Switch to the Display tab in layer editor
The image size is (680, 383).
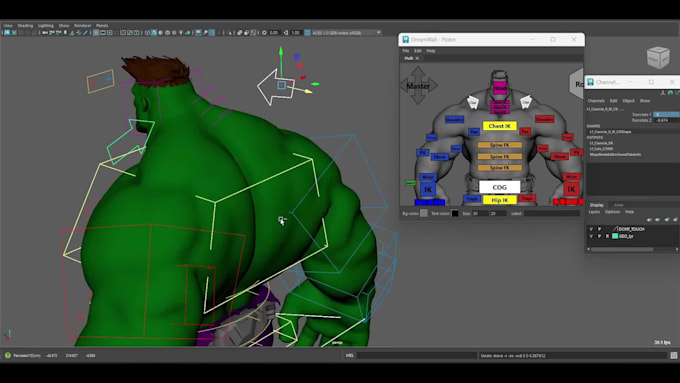[x=597, y=205]
